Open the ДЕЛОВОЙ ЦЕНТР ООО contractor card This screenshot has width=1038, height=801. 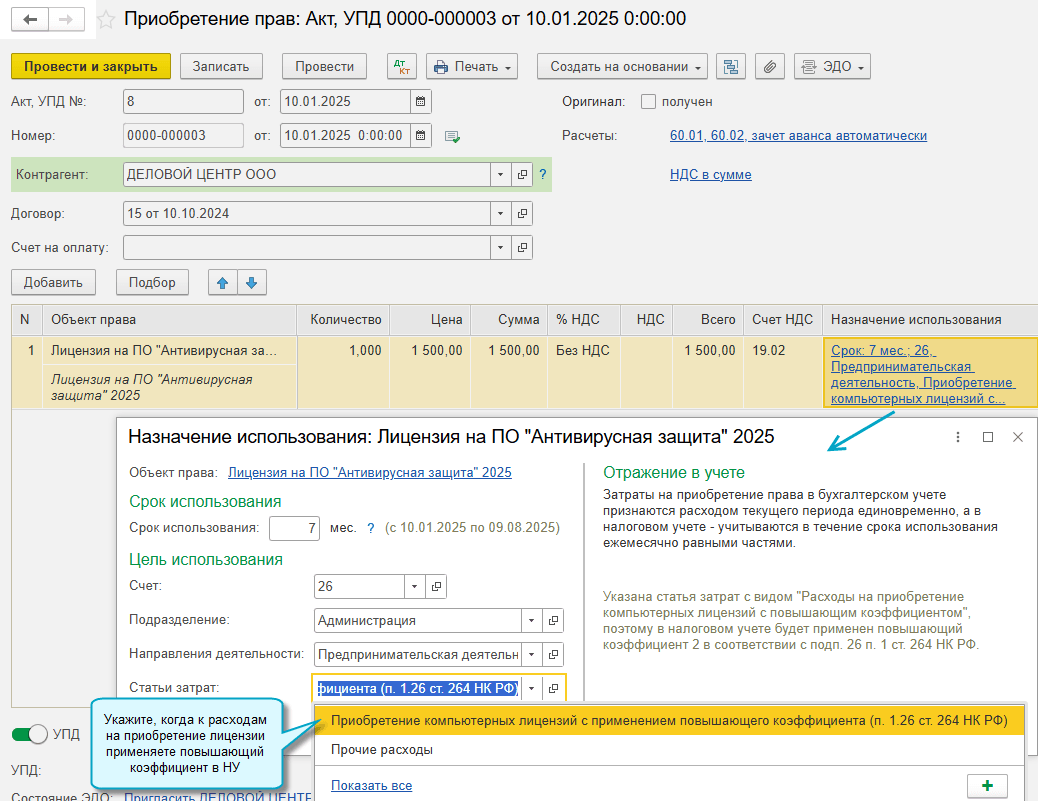(x=522, y=175)
